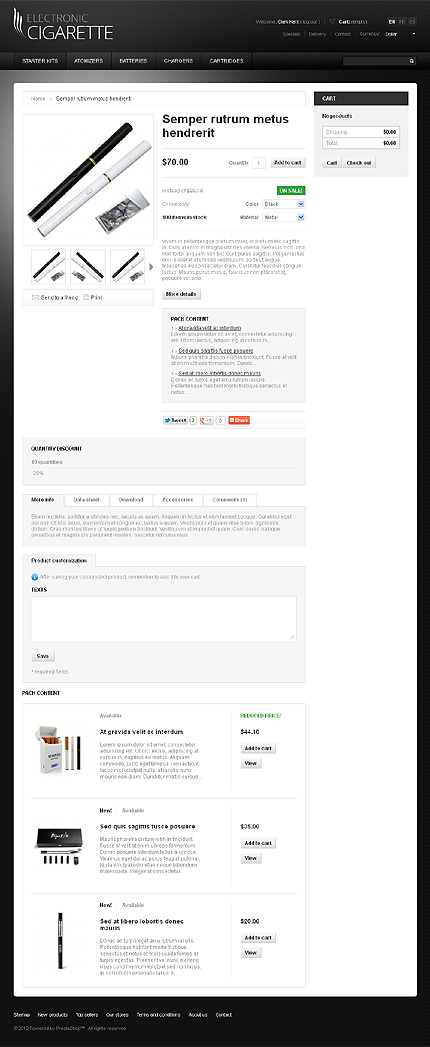This screenshot has height=1047, width=430.
Task: Switch language to ES
Action: click(412, 21)
